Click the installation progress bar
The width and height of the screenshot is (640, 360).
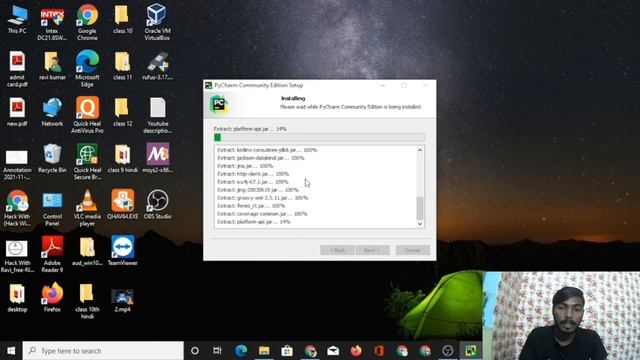click(319, 138)
